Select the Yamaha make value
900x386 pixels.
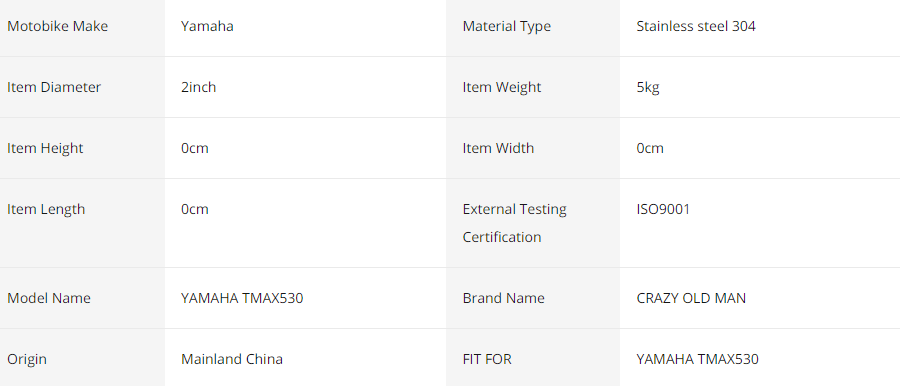click(207, 26)
